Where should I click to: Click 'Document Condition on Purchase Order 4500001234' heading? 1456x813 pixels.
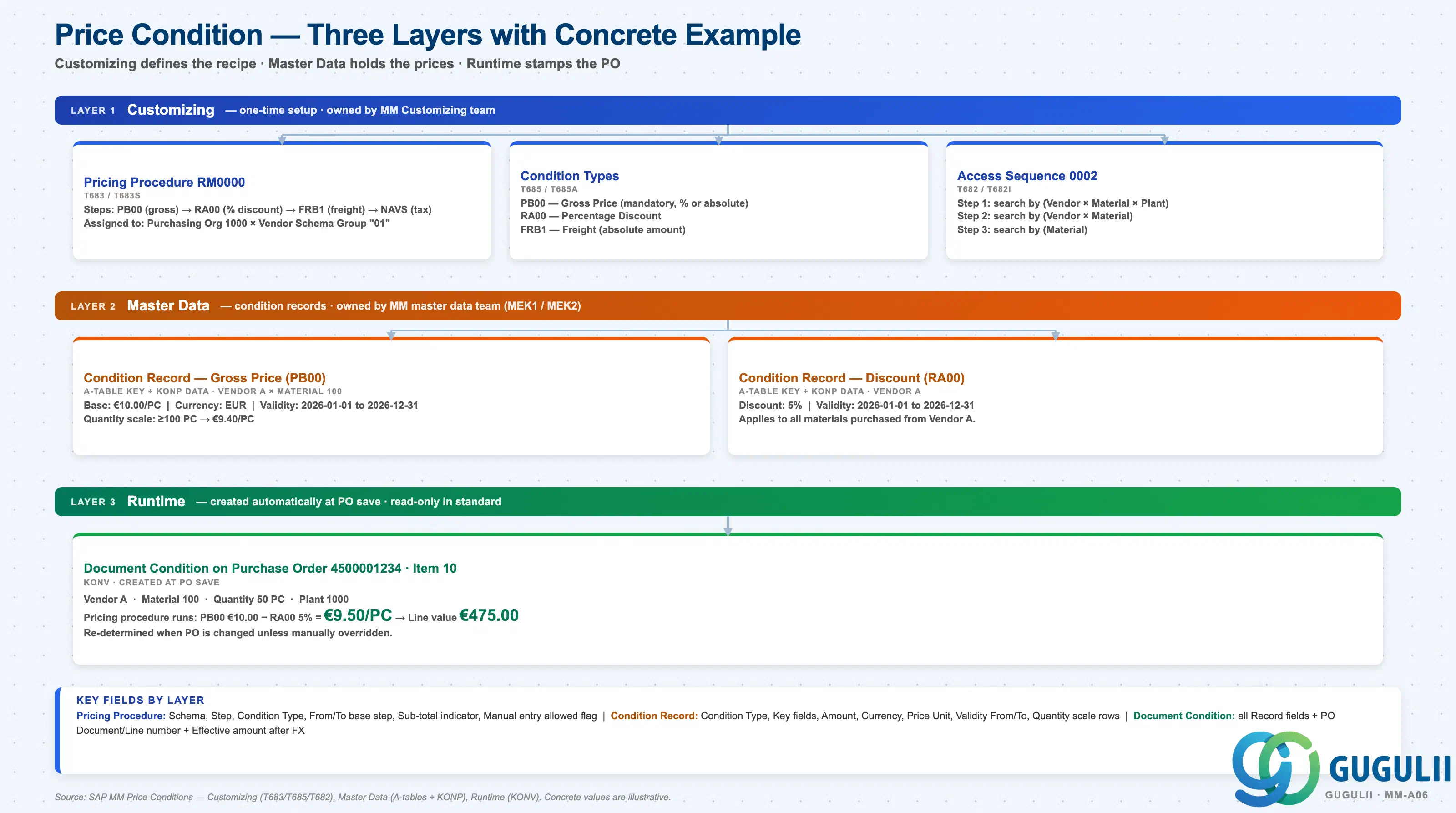pos(270,568)
